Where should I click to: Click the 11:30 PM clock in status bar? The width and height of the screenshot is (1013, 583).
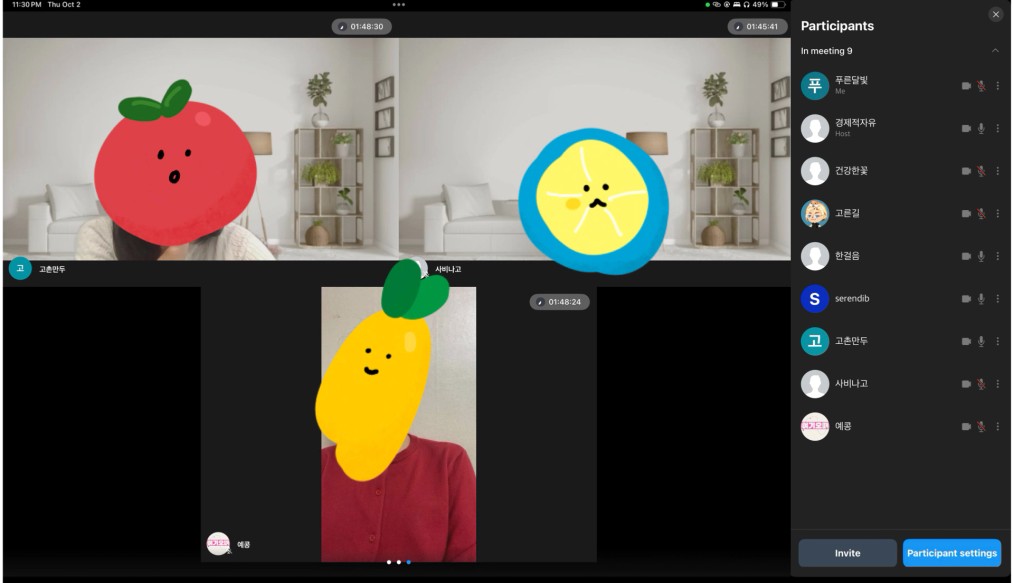[x=26, y=5]
